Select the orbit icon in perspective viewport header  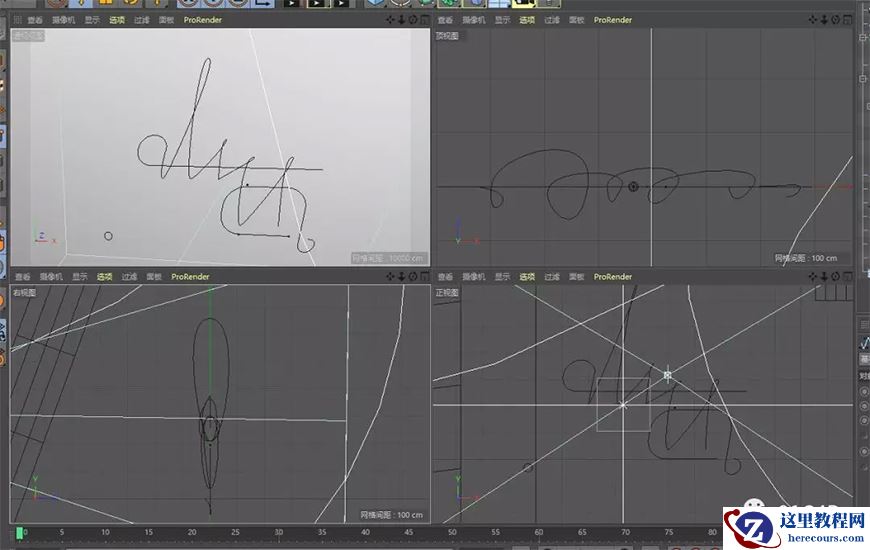(413, 19)
